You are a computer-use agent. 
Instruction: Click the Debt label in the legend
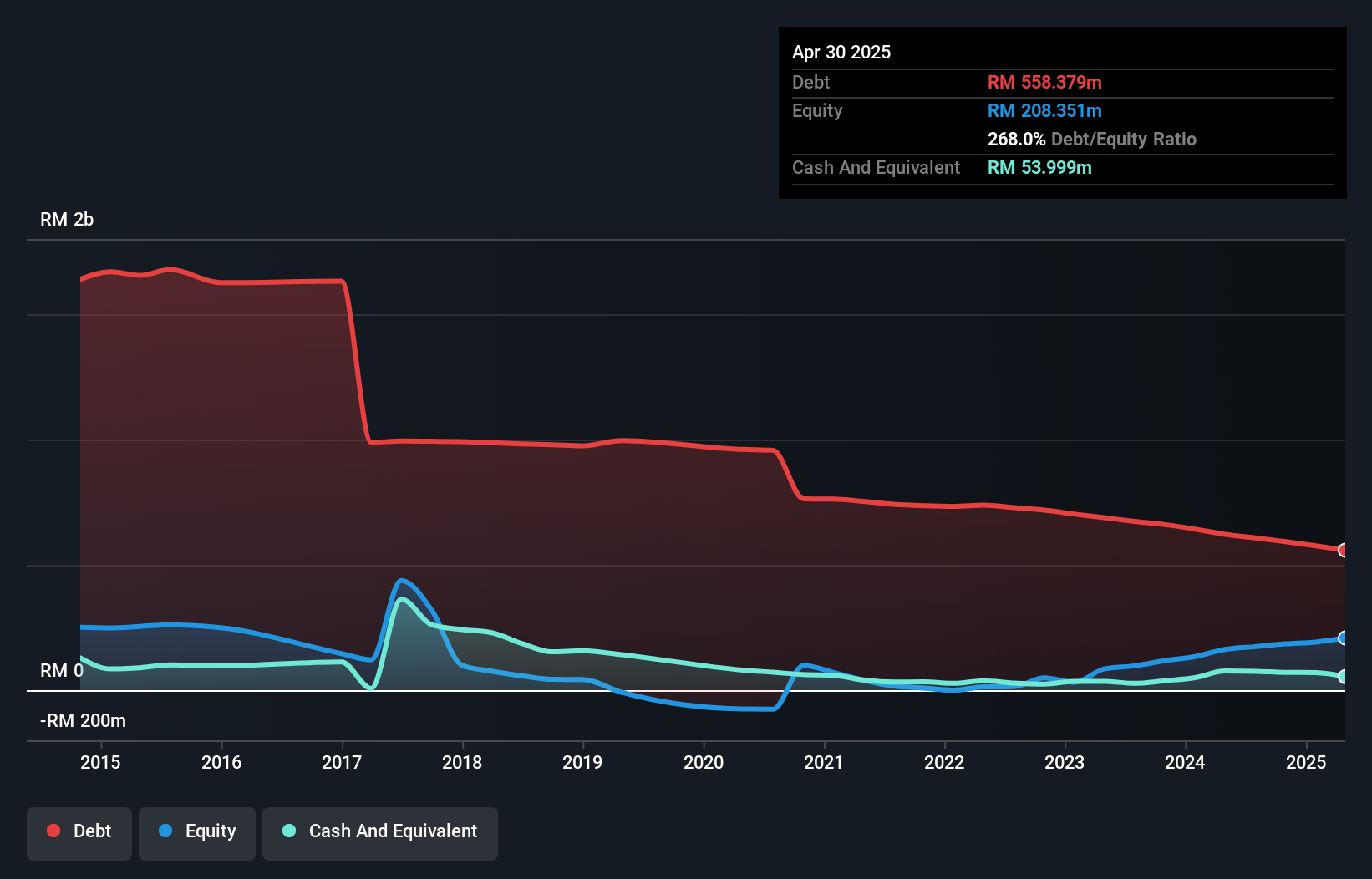click(x=91, y=831)
